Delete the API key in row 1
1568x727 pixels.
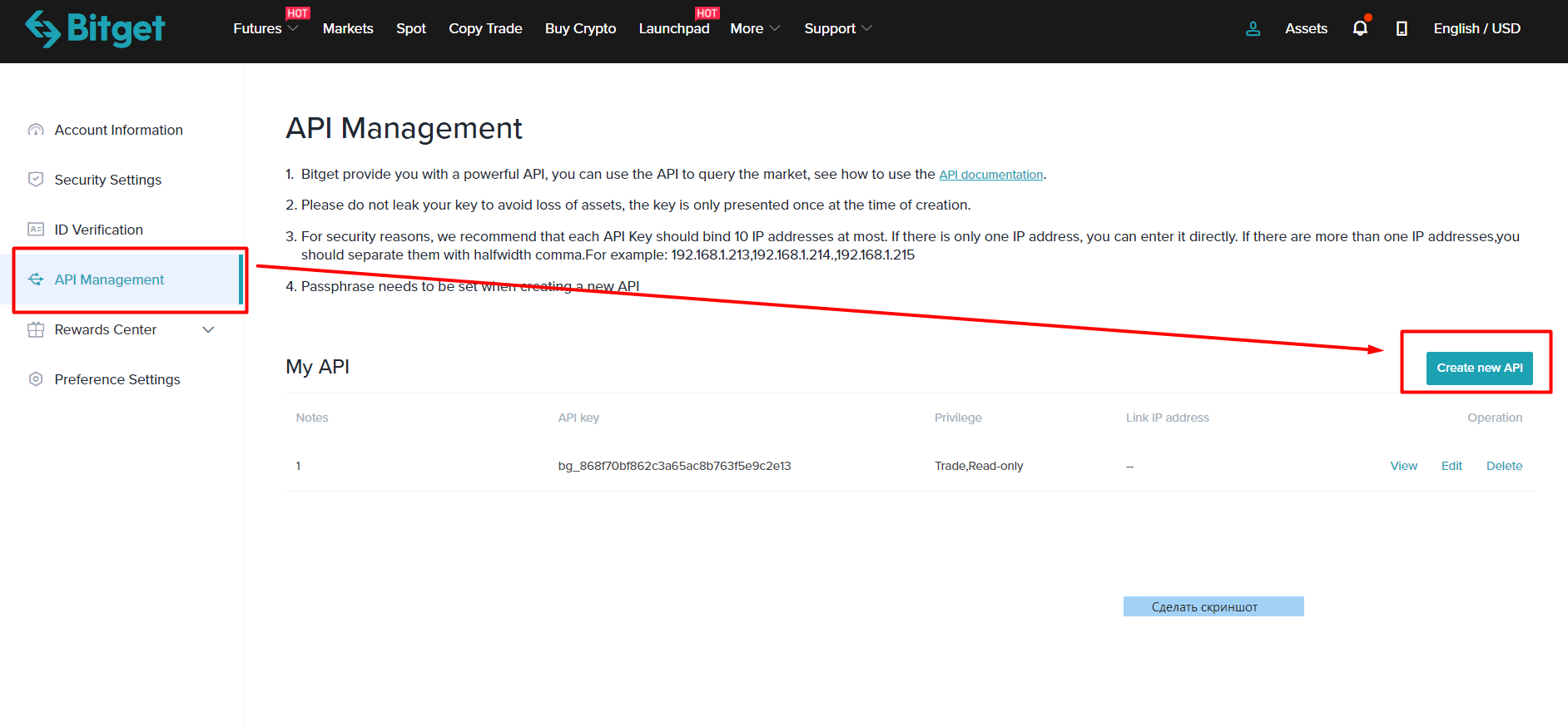[1504, 466]
